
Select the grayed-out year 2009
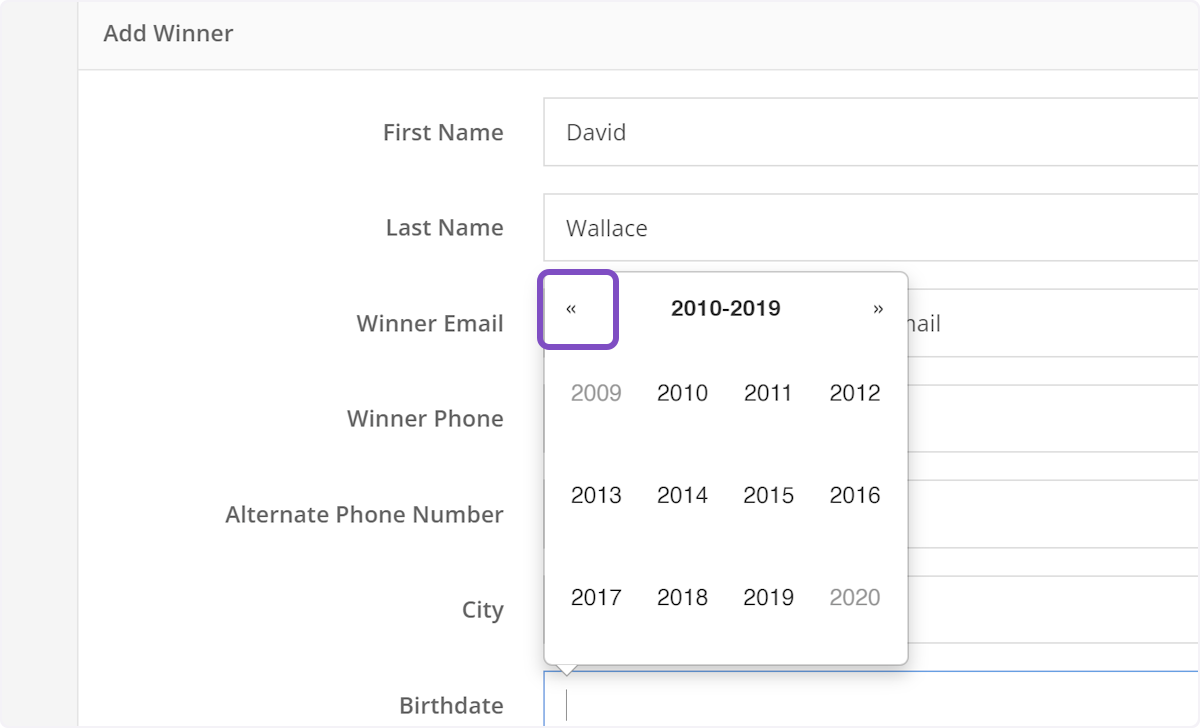click(596, 393)
